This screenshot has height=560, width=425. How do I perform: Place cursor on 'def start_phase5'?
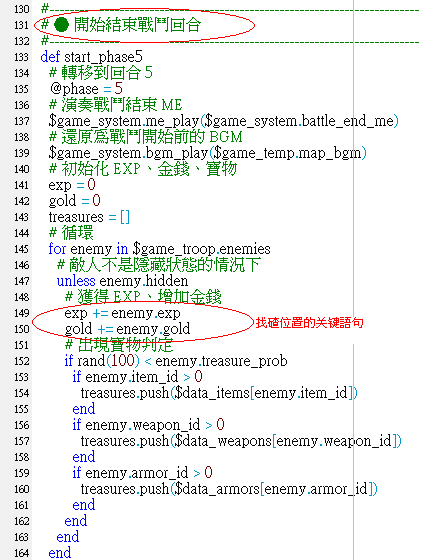[x=91, y=57]
